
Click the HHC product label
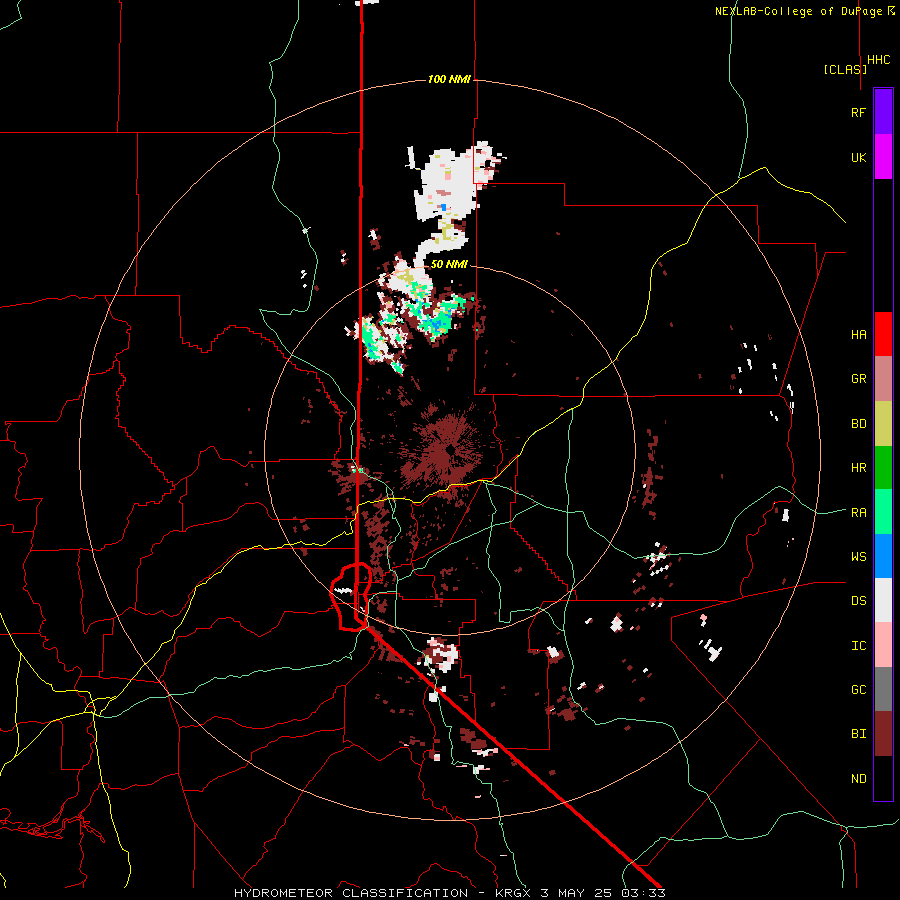879,60
